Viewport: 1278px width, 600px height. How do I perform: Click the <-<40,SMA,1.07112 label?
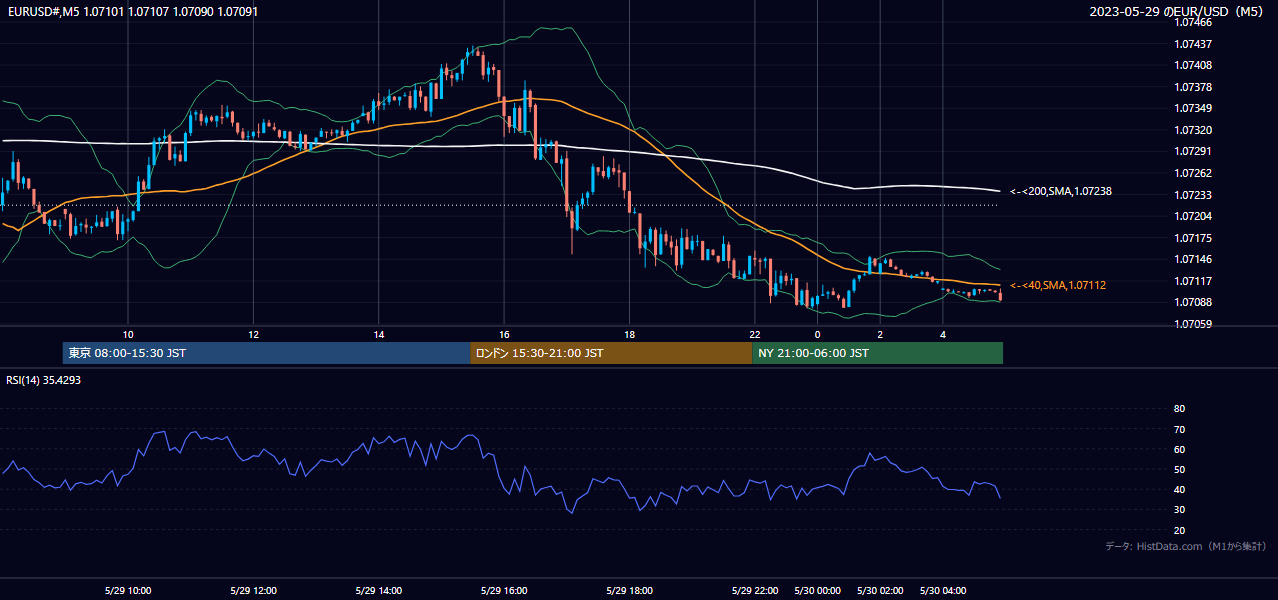point(1057,285)
